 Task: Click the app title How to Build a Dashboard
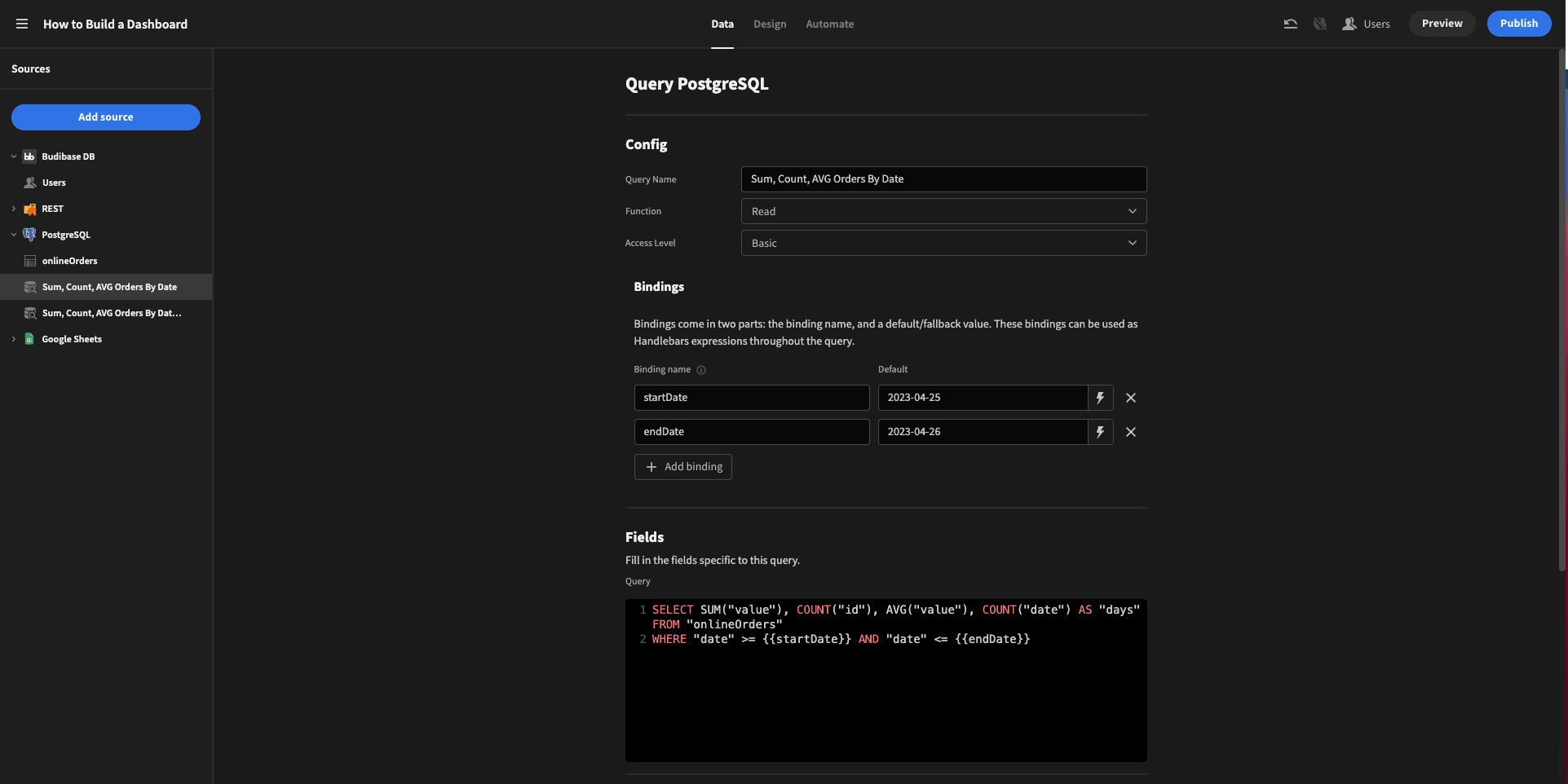pos(115,24)
